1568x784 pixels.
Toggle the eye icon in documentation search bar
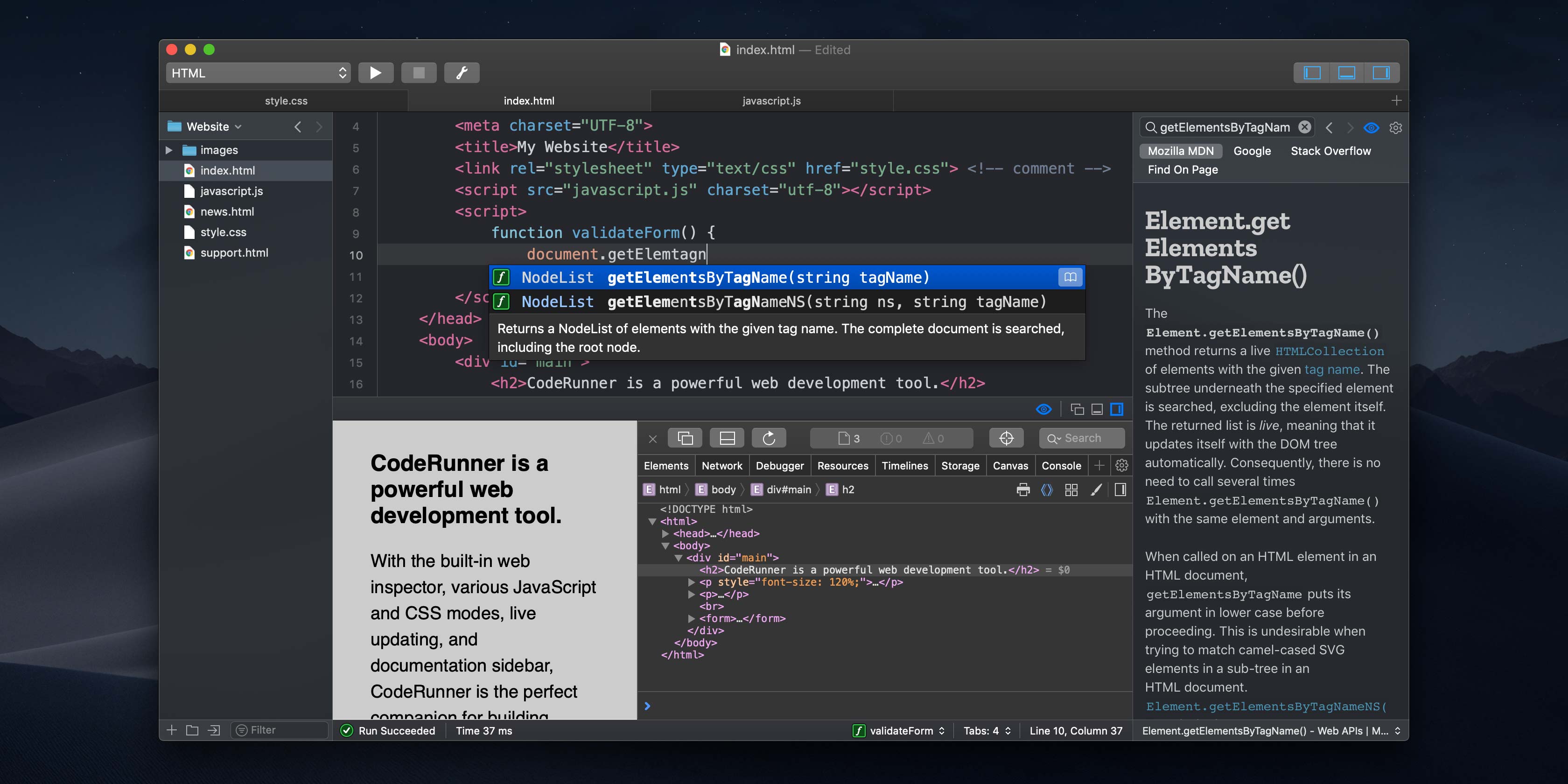1371,127
